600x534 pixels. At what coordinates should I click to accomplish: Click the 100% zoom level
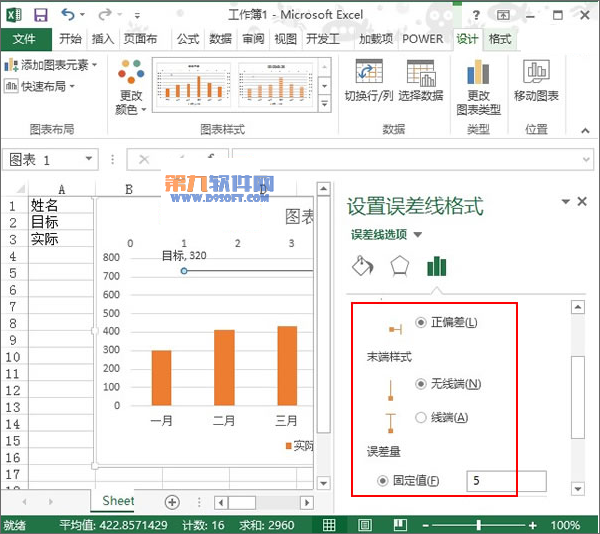565,525
